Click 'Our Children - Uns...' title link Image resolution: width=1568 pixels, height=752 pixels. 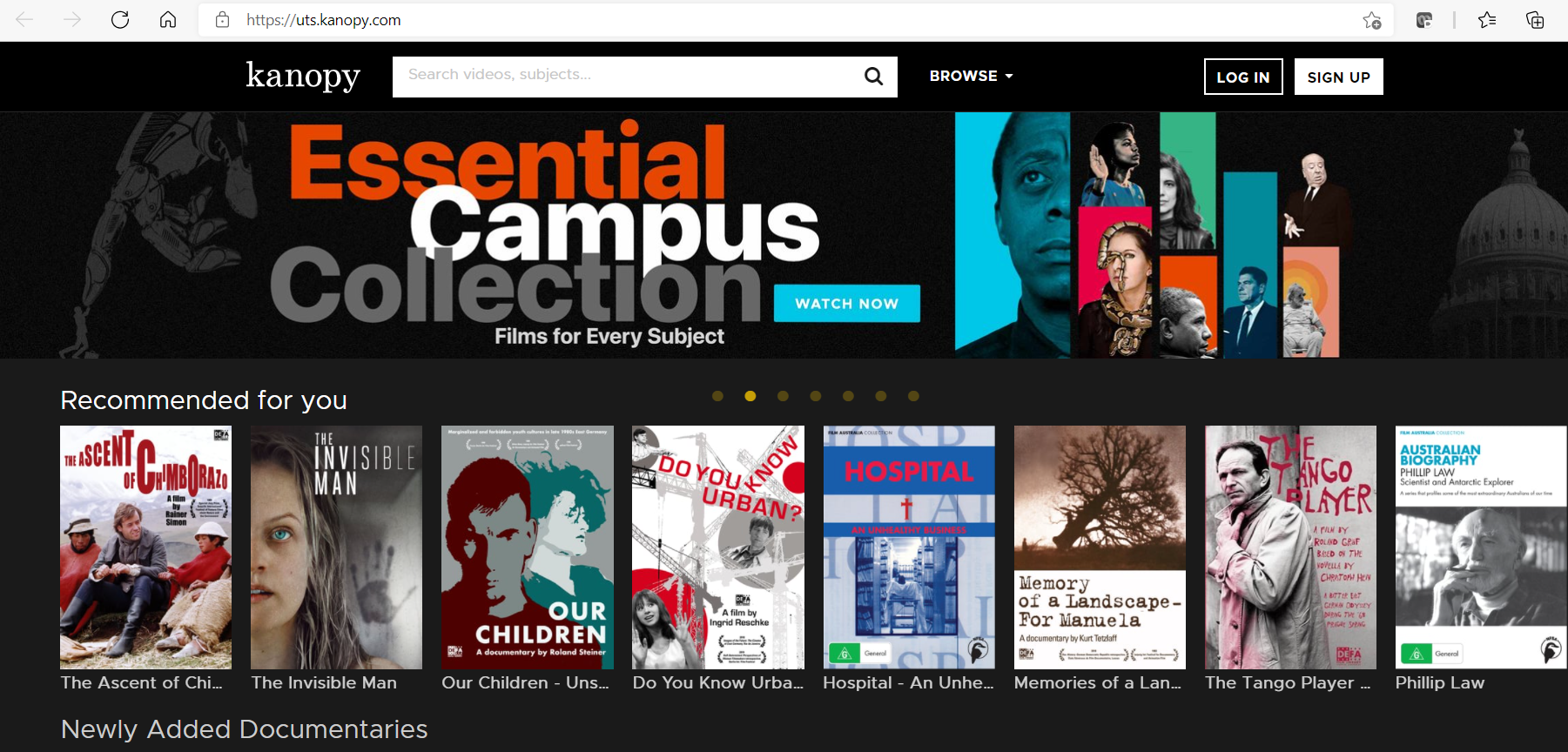point(526,683)
